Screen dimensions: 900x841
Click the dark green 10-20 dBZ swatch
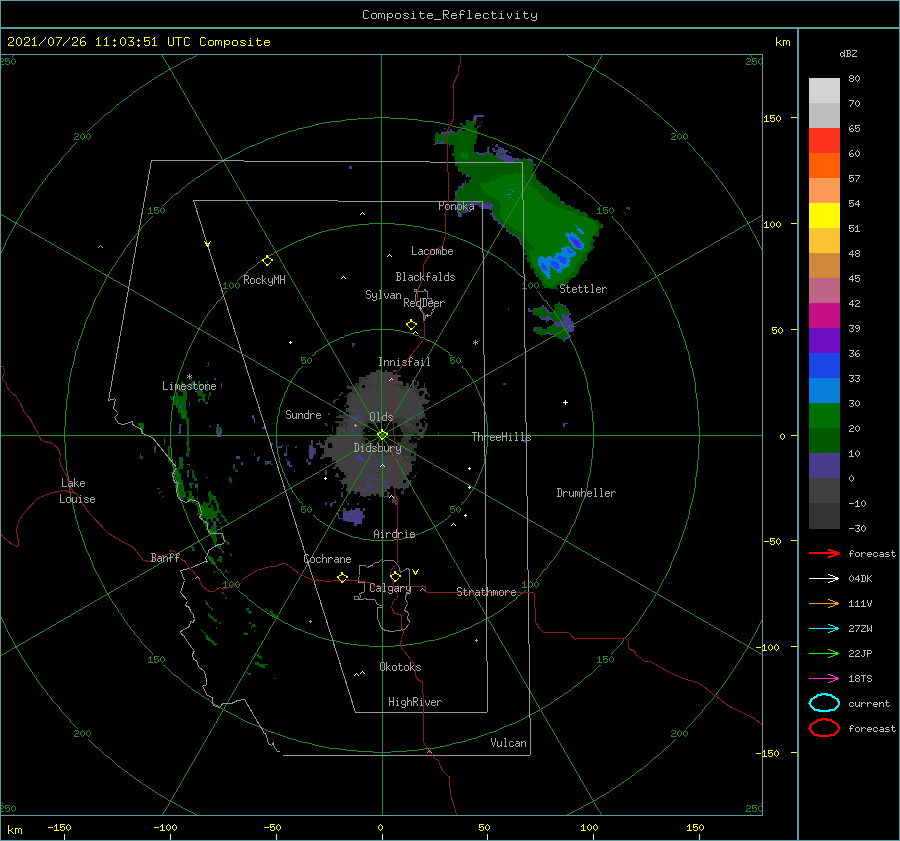[x=824, y=440]
